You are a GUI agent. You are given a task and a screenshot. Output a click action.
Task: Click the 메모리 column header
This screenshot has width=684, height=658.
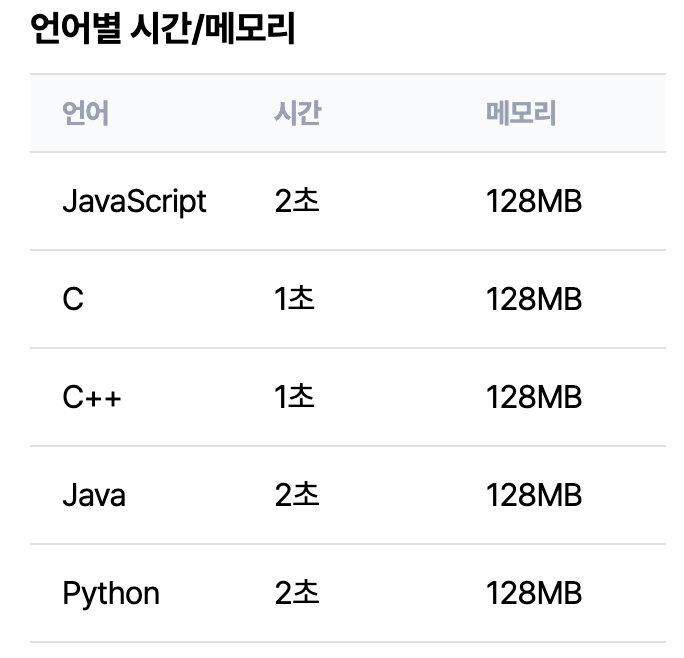pyautogui.click(x=521, y=113)
